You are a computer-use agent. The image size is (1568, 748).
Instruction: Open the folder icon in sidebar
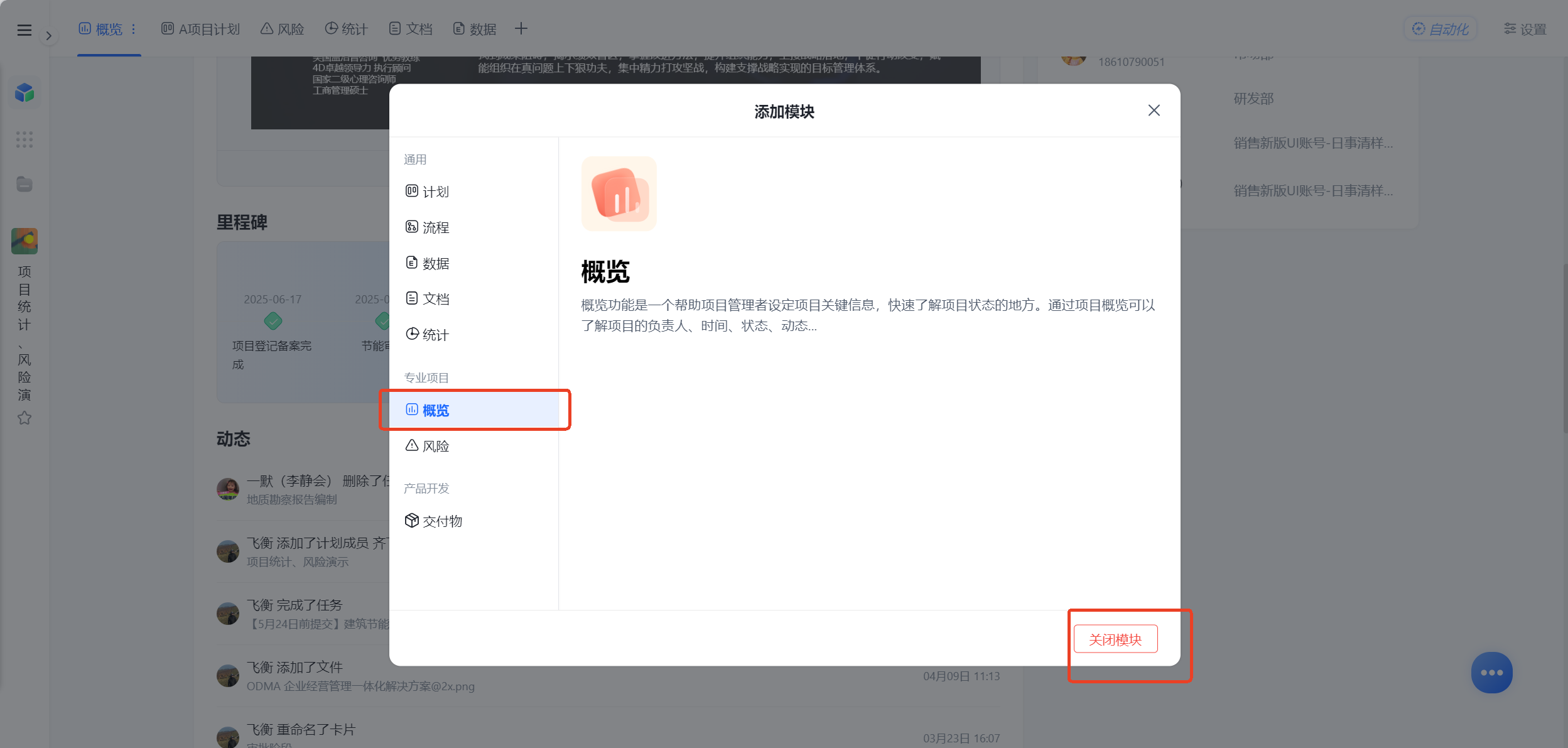(24, 184)
